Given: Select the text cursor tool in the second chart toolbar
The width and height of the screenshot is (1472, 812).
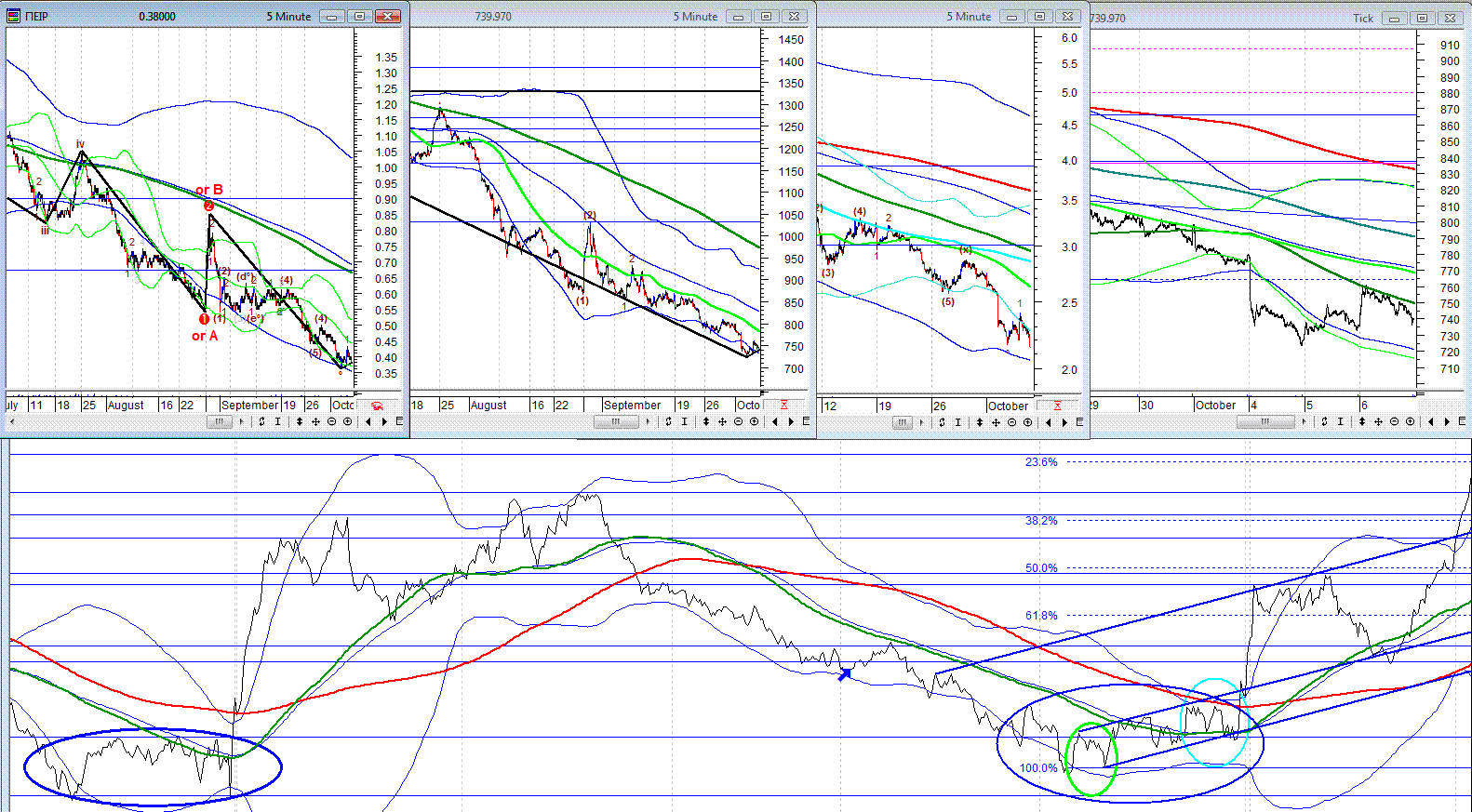Looking at the screenshot, I should 684,421.
